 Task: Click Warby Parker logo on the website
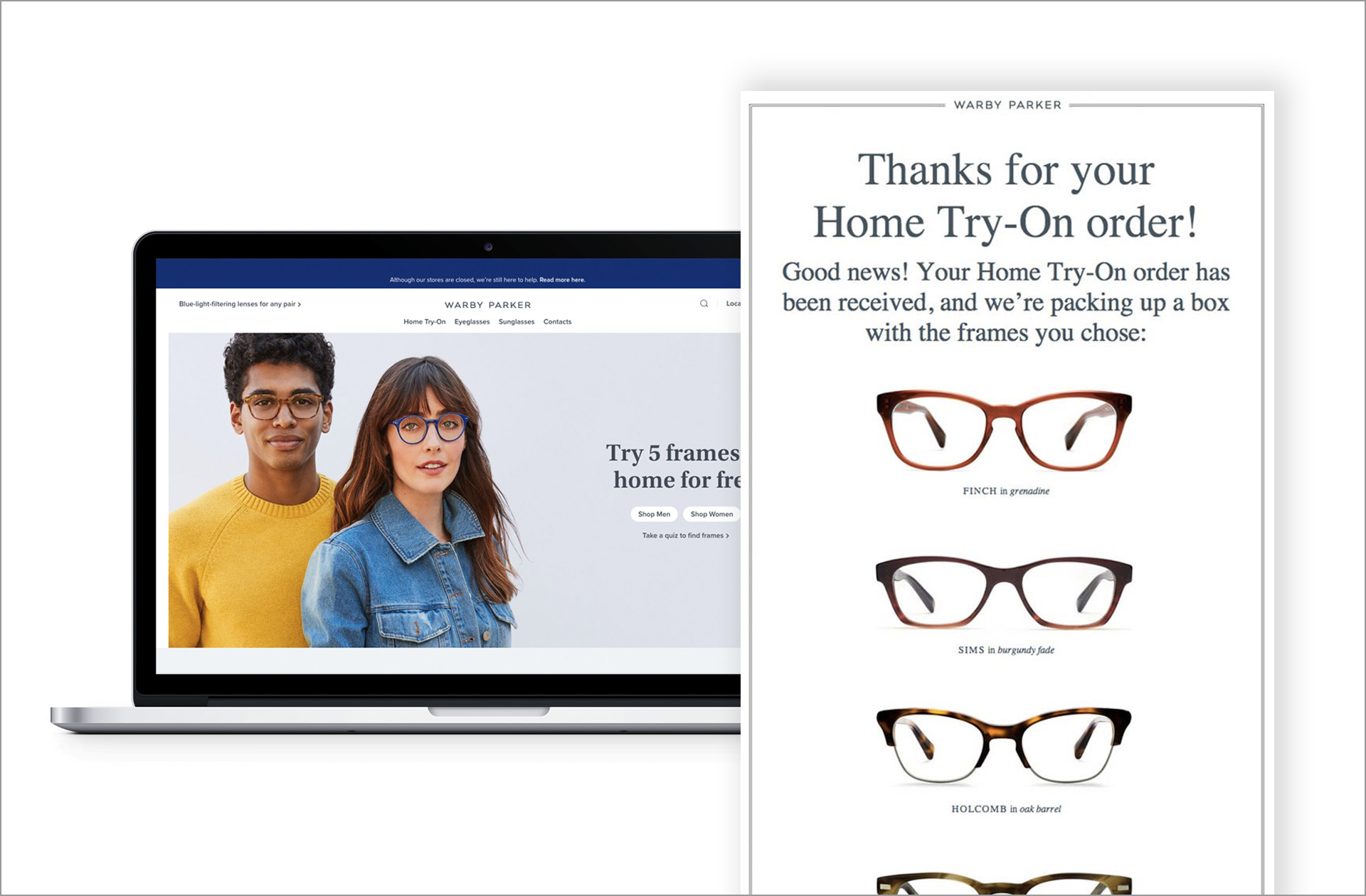coord(488,305)
